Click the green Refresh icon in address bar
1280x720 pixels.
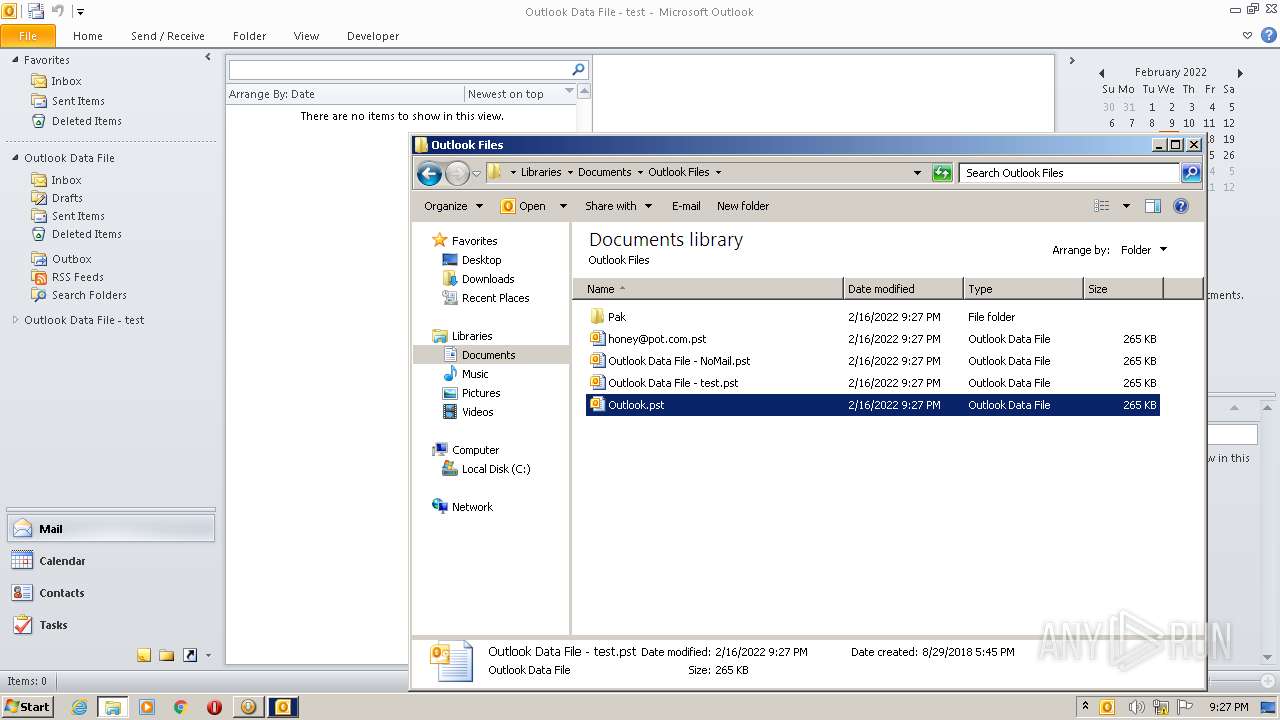[942, 173]
